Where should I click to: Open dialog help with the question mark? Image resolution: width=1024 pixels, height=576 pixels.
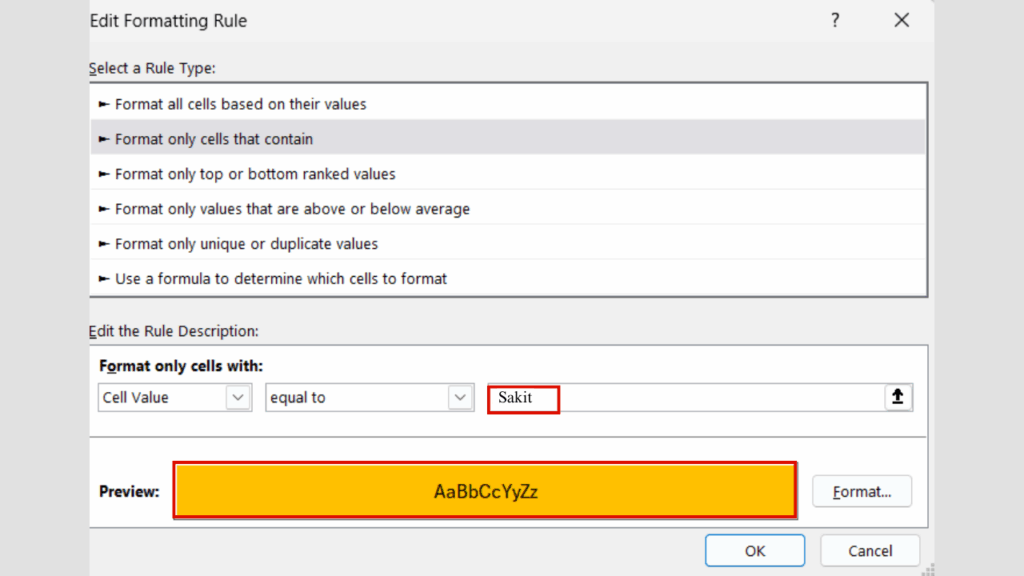835,21
